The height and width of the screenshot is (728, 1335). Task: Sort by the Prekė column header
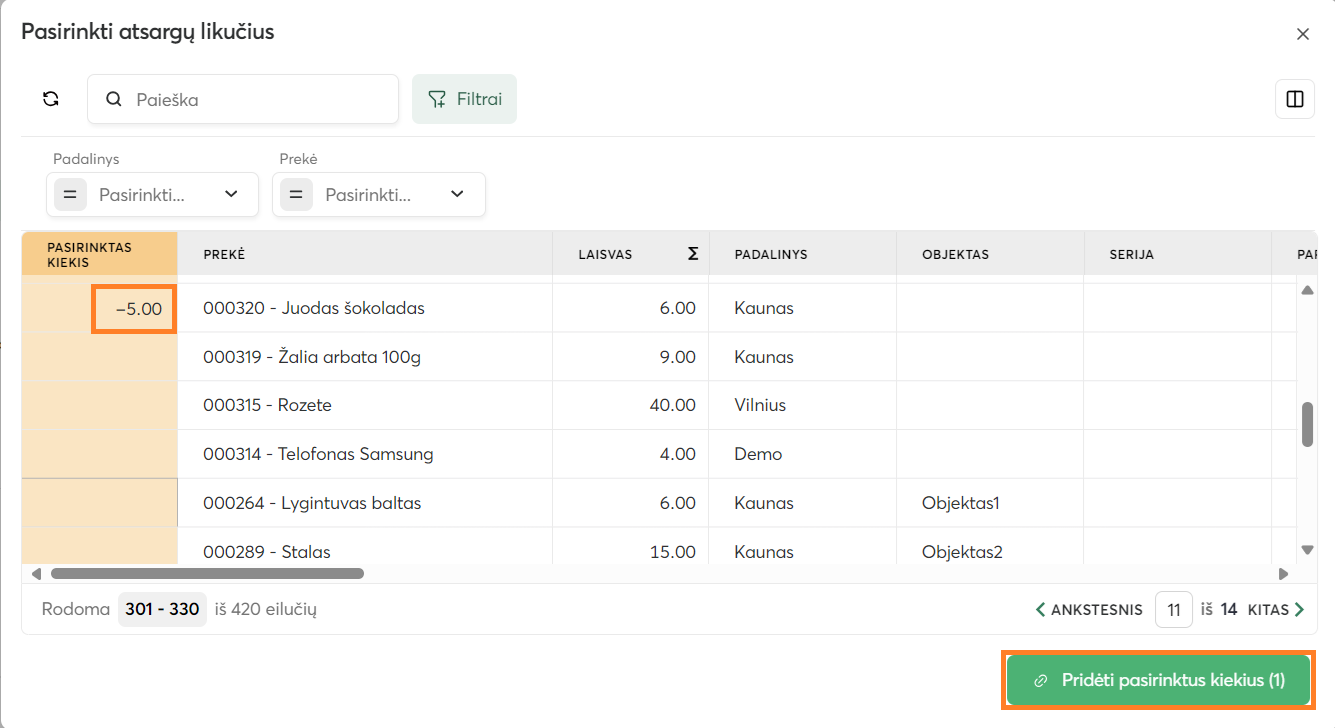(x=224, y=254)
